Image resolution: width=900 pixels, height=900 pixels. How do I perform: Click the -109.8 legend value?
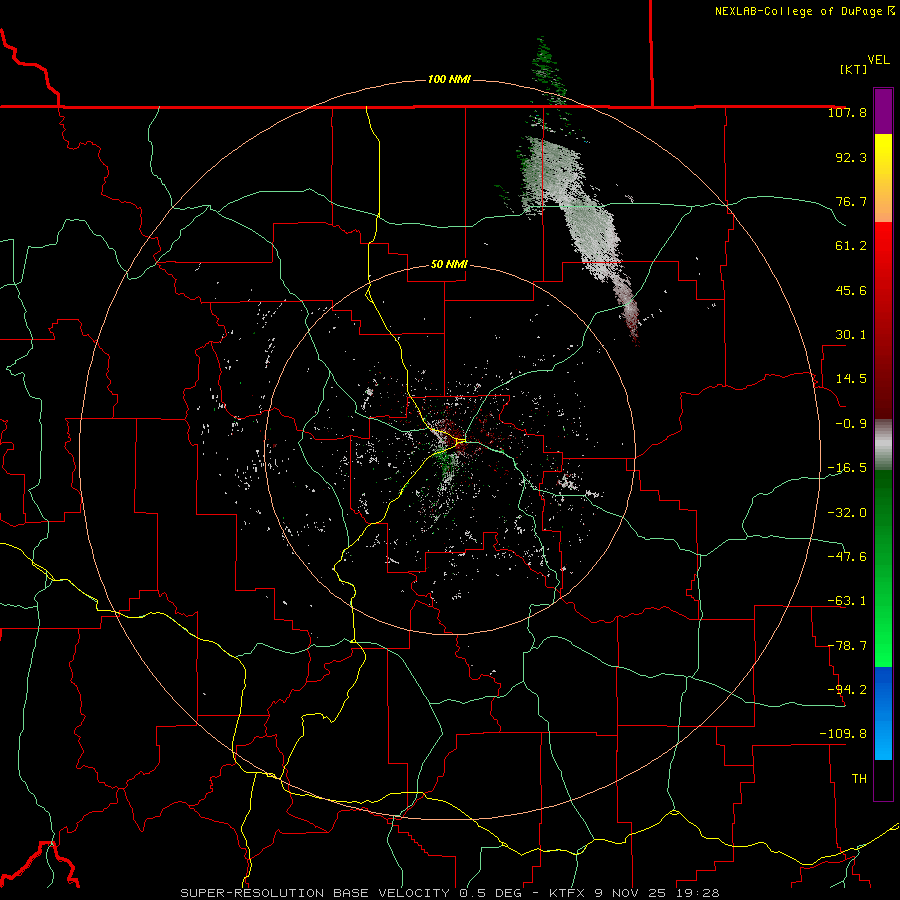[843, 734]
